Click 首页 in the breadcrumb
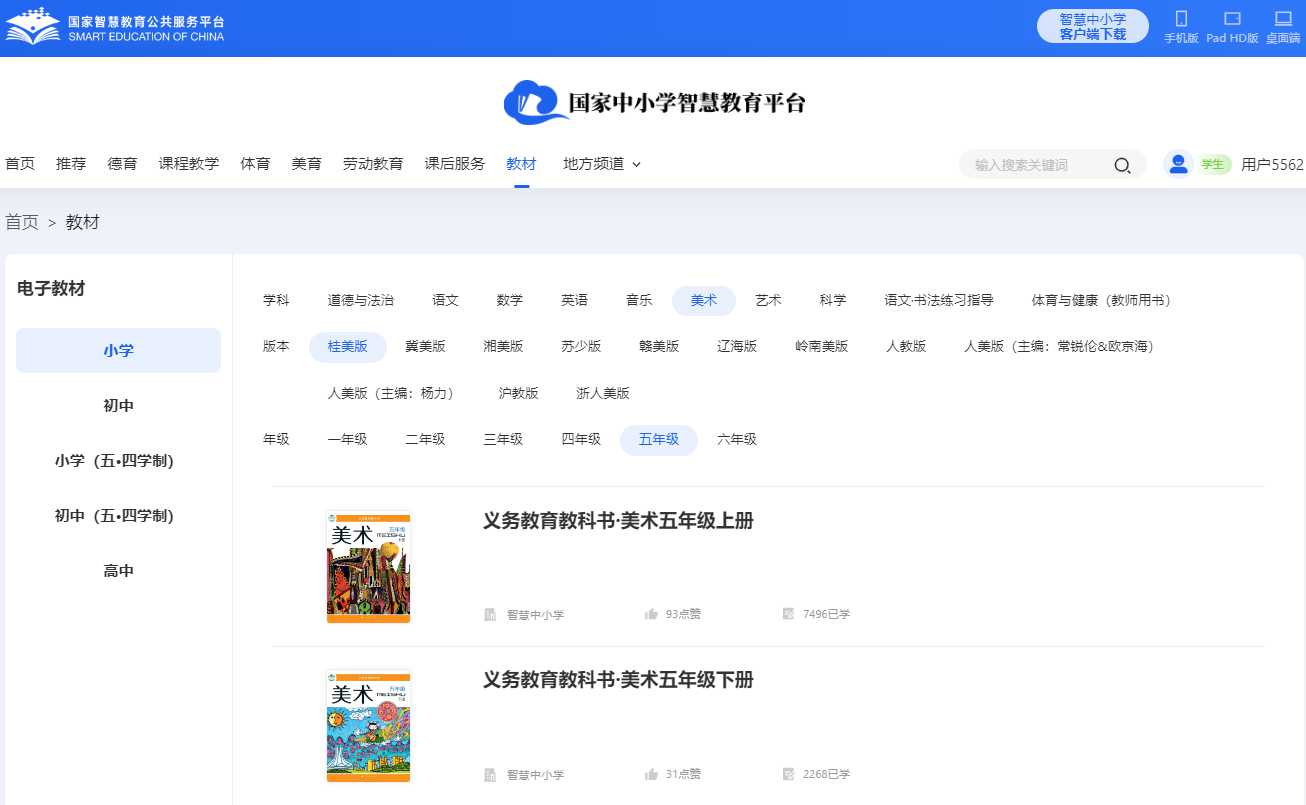 click(x=22, y=222)
